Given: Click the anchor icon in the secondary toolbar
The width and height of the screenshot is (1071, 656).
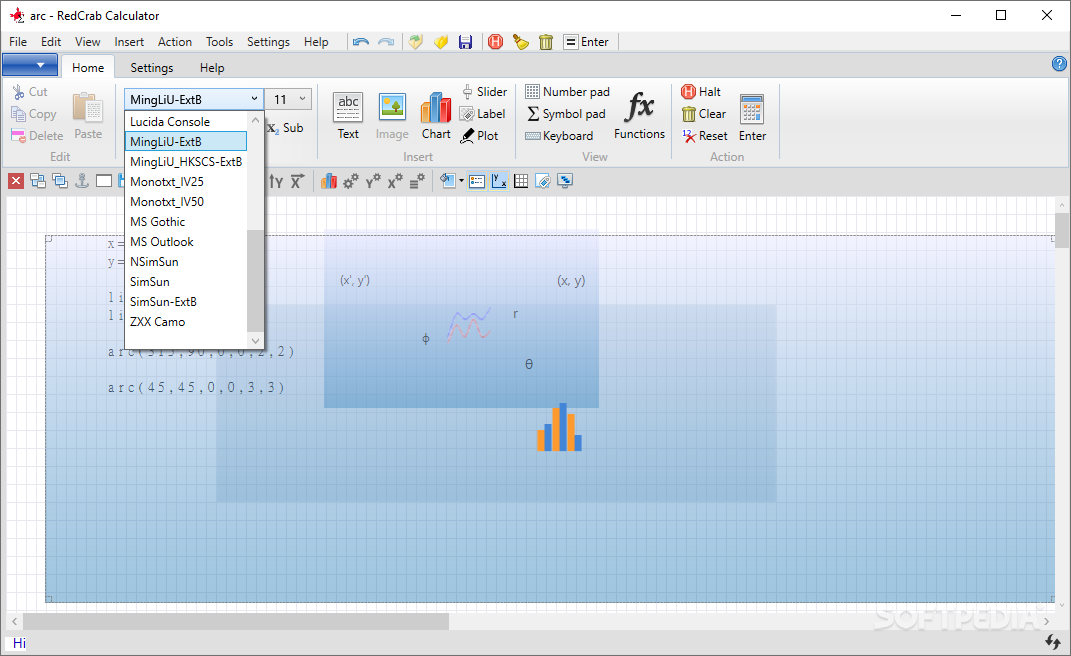Looking at the screenshot, I should pos(82,181).
